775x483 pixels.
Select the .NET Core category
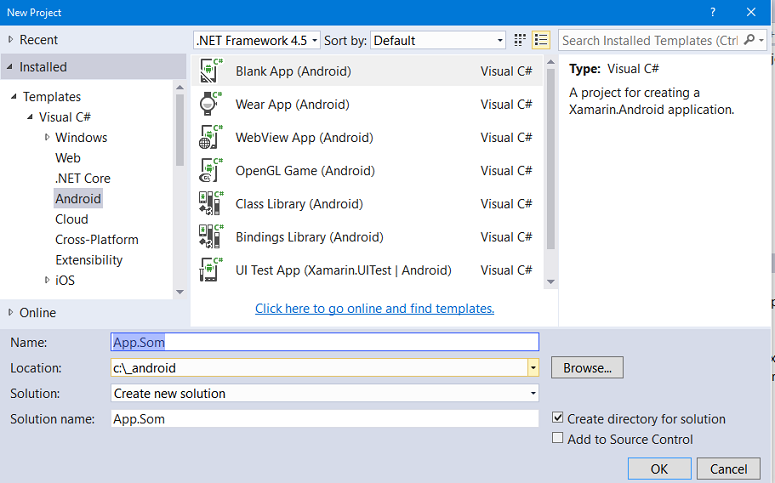(x=83, y=178)
